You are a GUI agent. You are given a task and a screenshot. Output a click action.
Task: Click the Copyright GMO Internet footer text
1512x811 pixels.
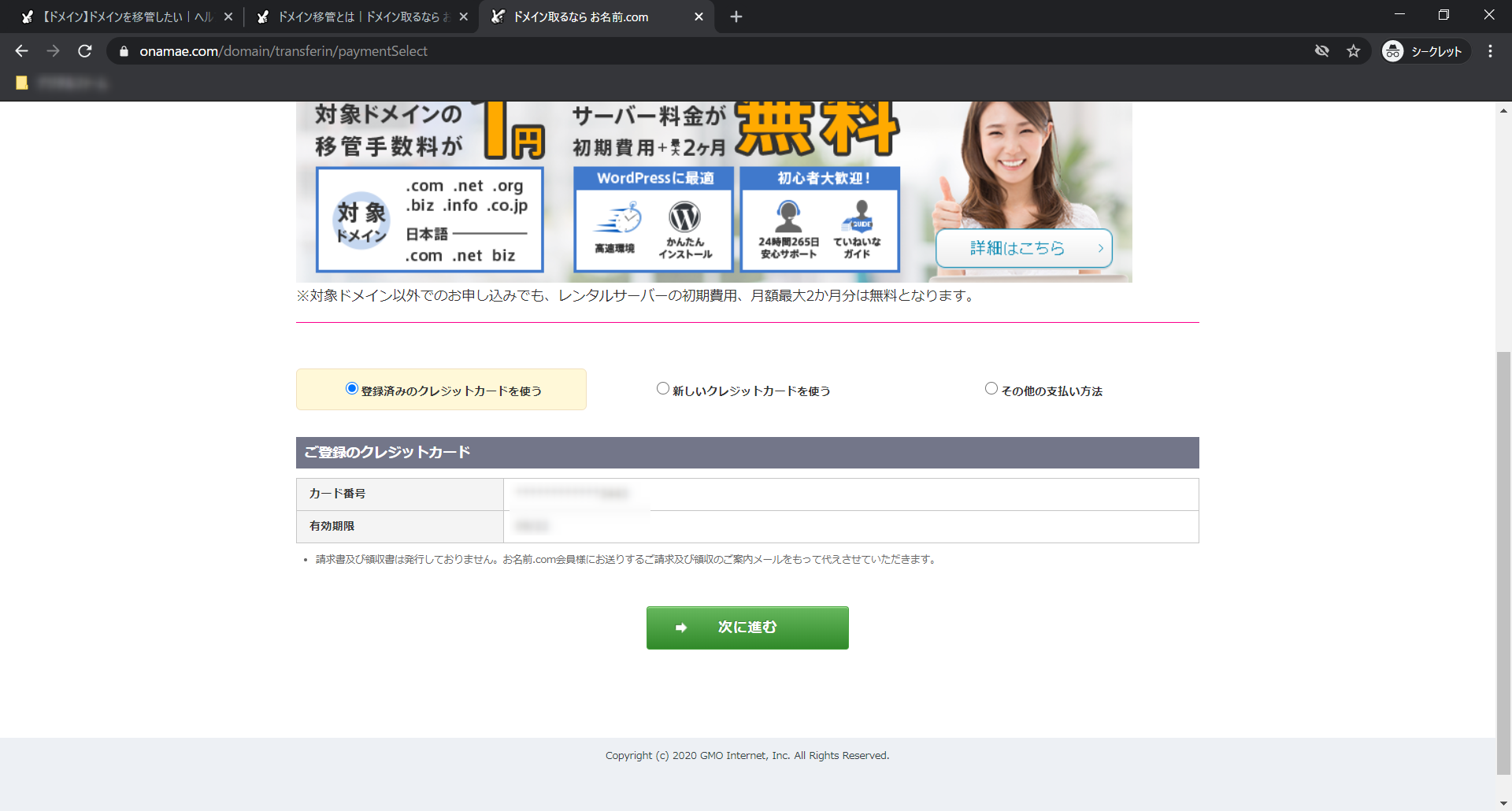tap(747, 756)
